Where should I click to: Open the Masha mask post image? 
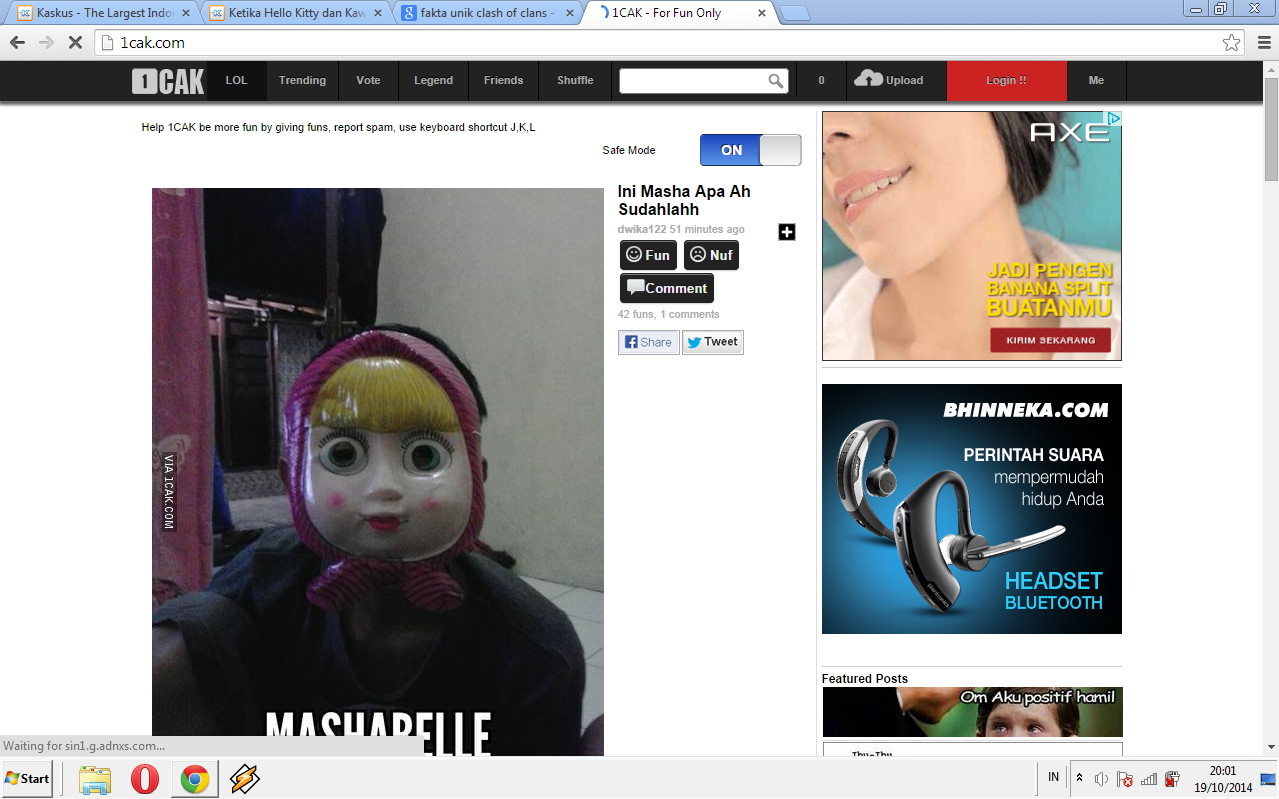378,472
